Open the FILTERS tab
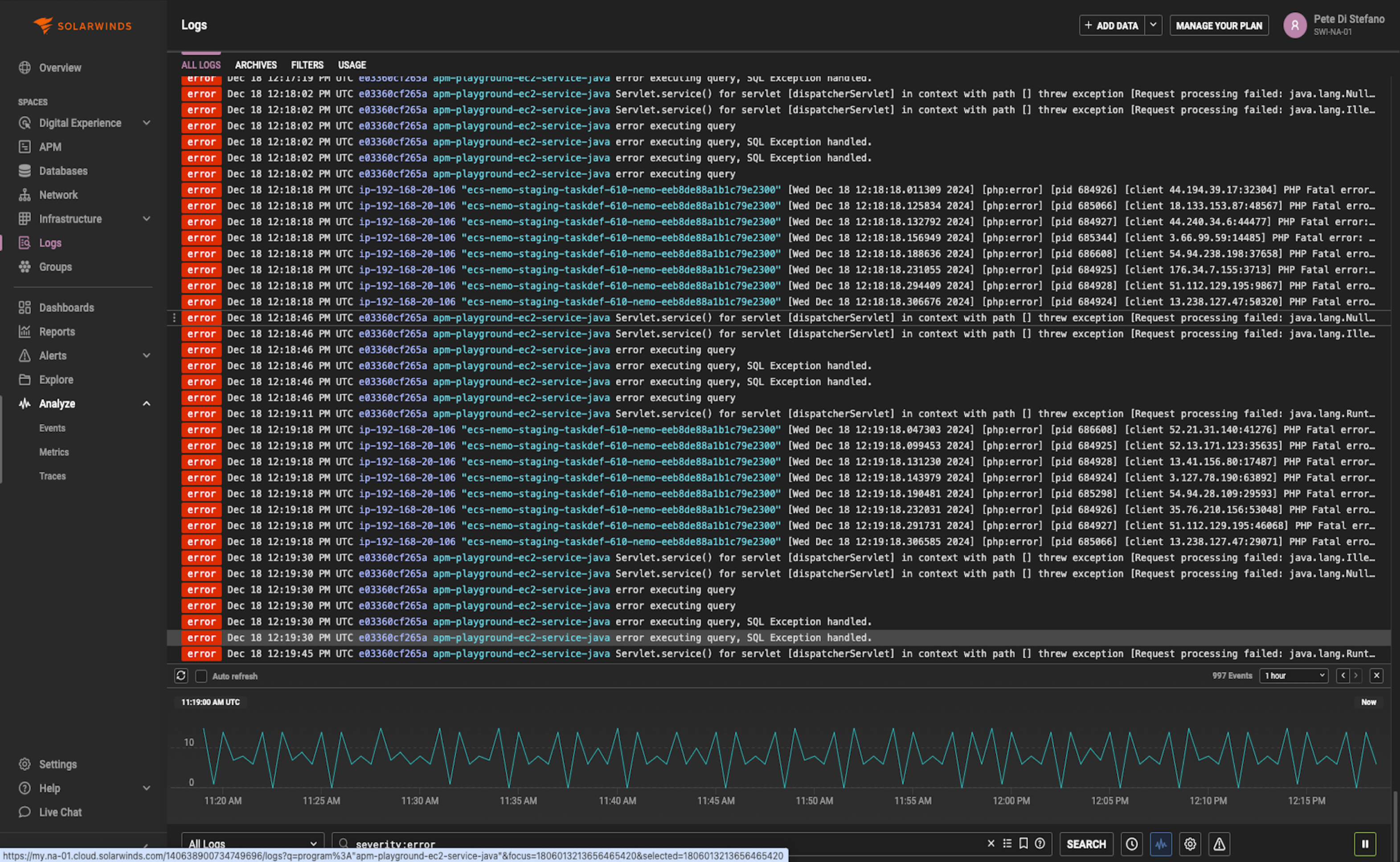The height and width of the screenshot is (862, 1400). (307, 65)
